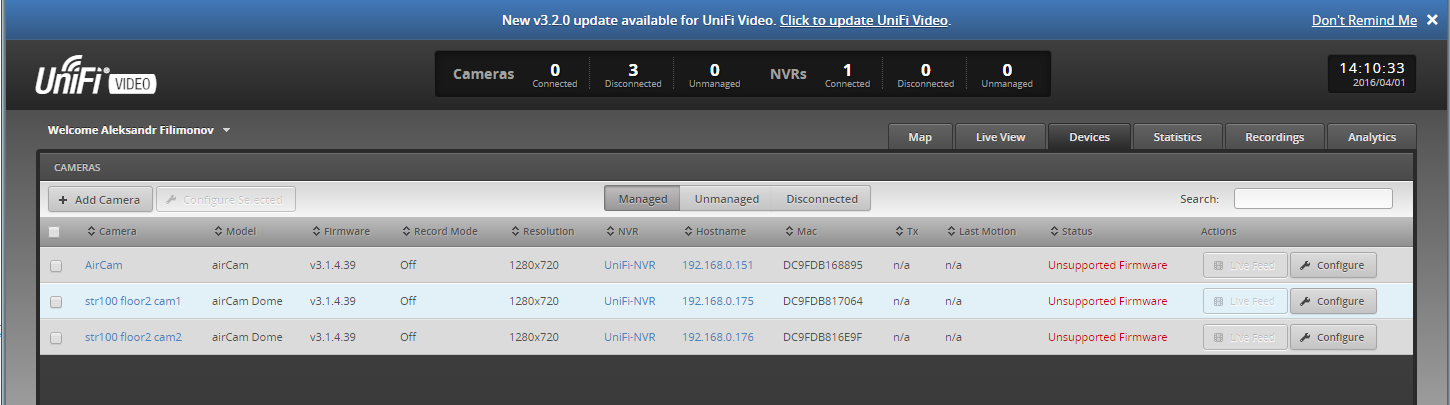Sort by the Last Motion column
Image resolution: width=1450 pixels, height=405 pixels.
pyautogui.click(x=986, y=231)
